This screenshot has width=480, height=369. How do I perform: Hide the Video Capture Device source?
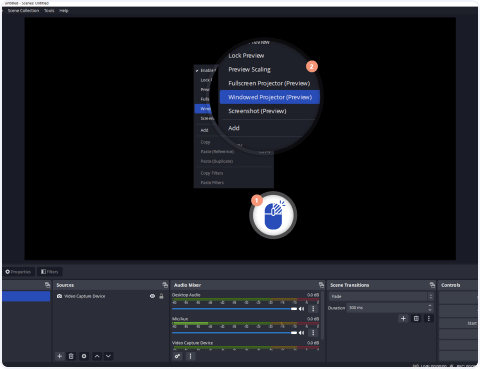[152, 296]
